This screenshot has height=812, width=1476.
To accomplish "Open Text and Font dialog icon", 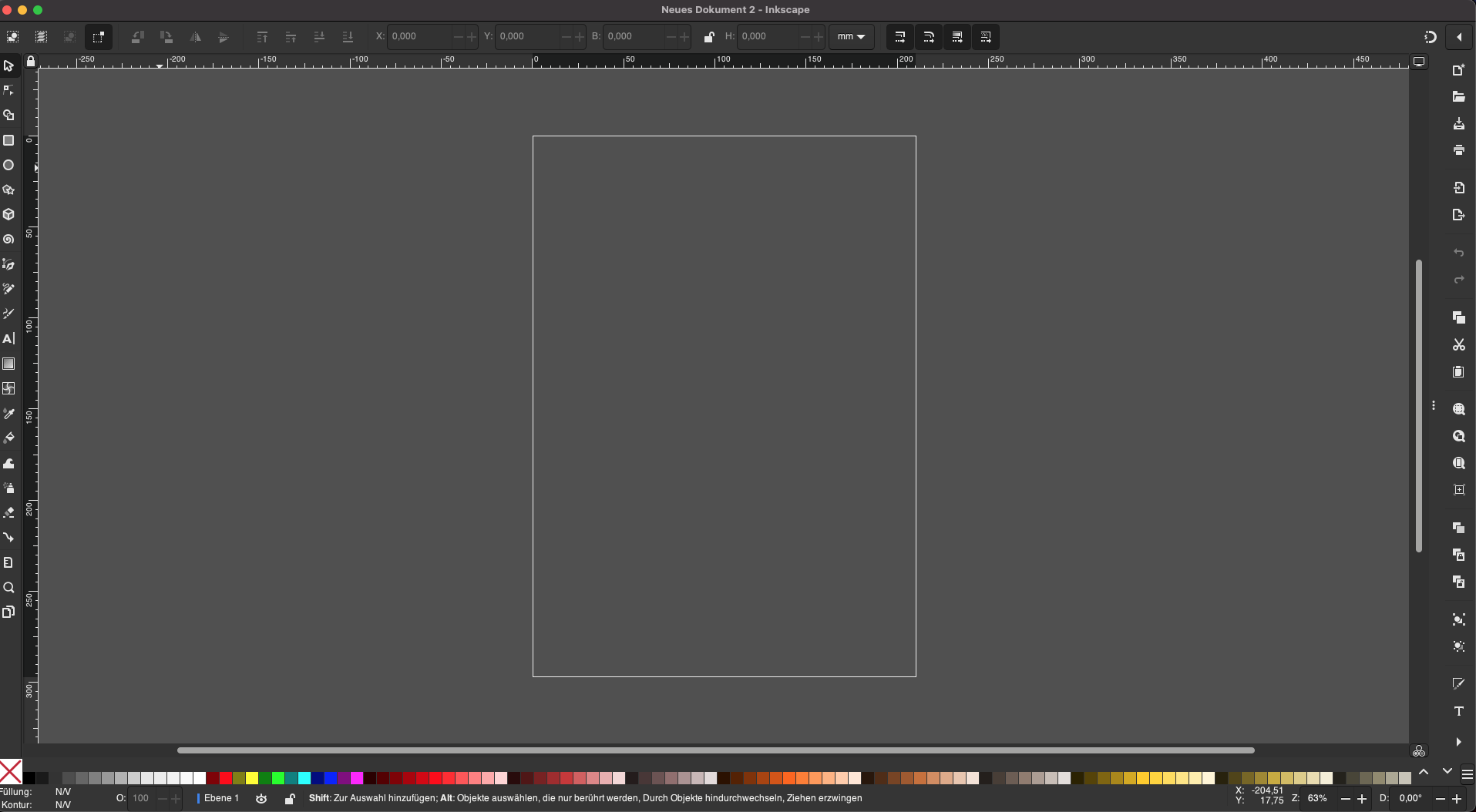I will (x=1458, y=711).
